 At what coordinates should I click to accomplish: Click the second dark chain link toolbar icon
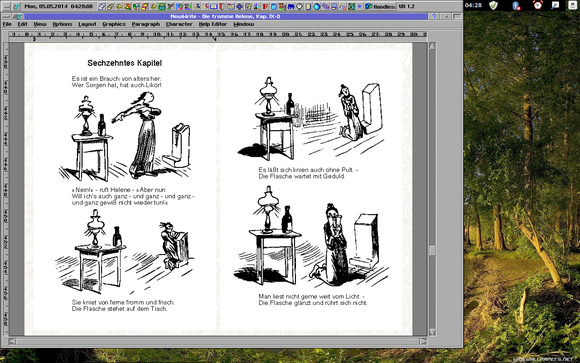[x=111, y=6]
